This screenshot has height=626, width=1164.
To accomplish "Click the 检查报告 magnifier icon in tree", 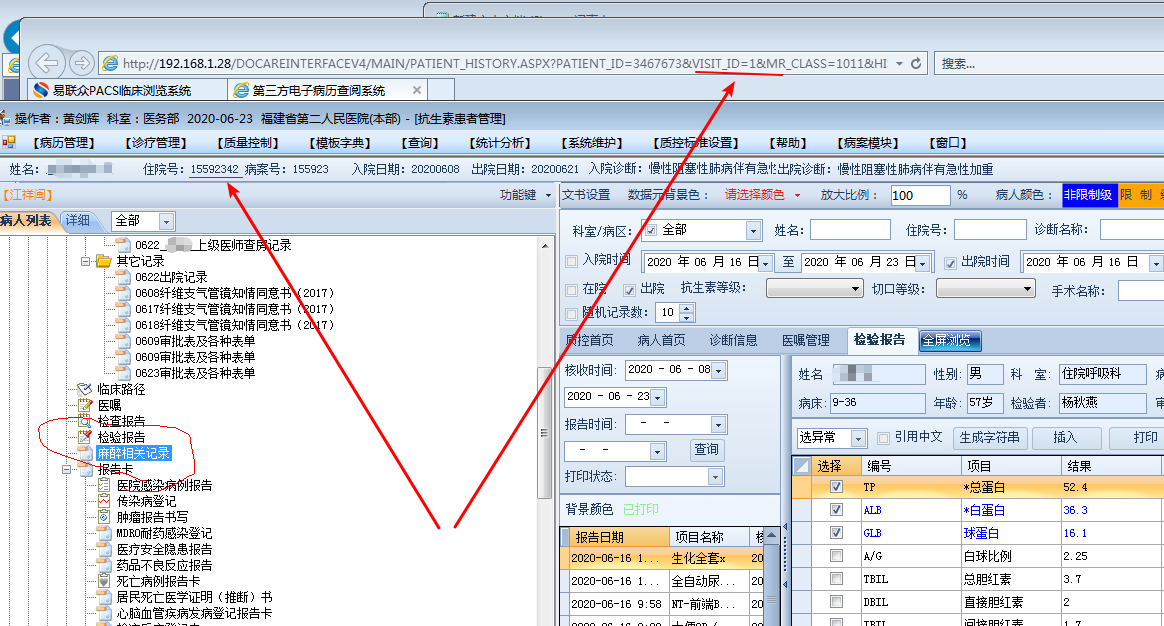I will (85, 421).
